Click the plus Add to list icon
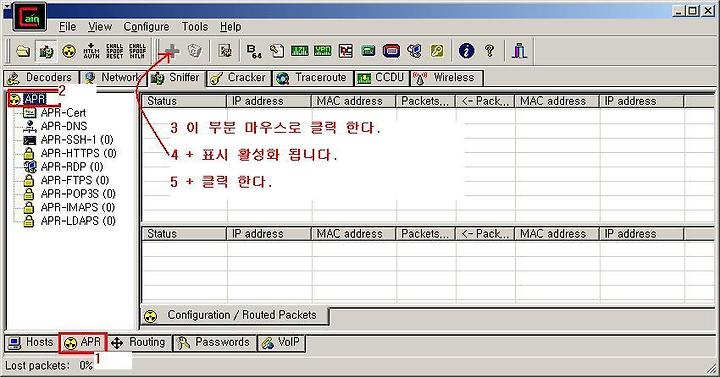Screen dimensions: 720x377 coord(172,51)
